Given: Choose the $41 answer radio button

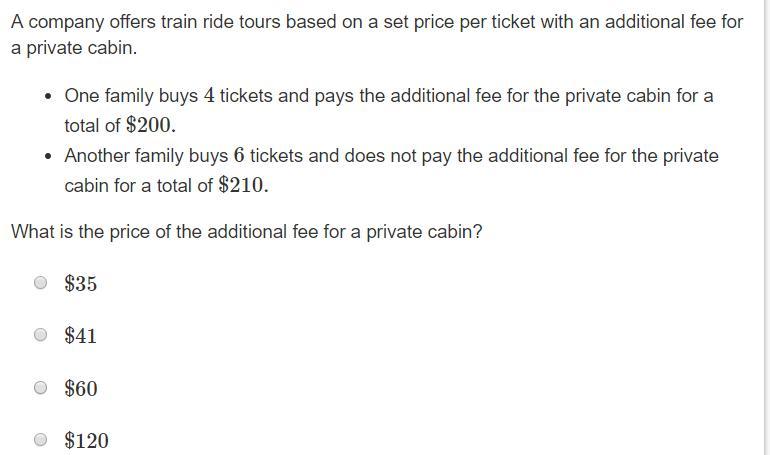Looking at the screenshot, I should point(41,335).
